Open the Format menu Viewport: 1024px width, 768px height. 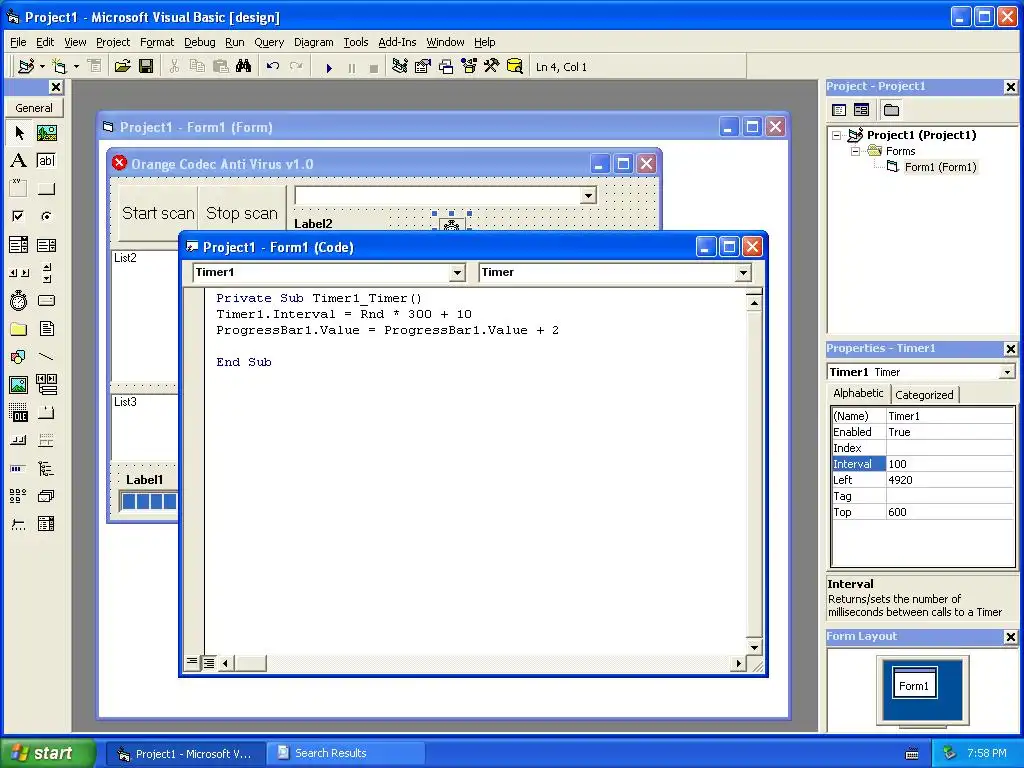[157, 42]
